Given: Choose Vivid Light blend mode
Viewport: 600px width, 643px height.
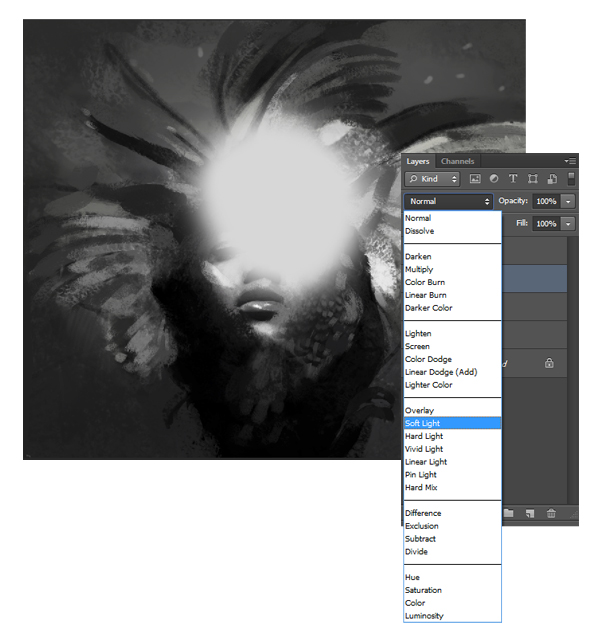Looking at the screenshot, I should pyautogui.click(x=452, y=449).
